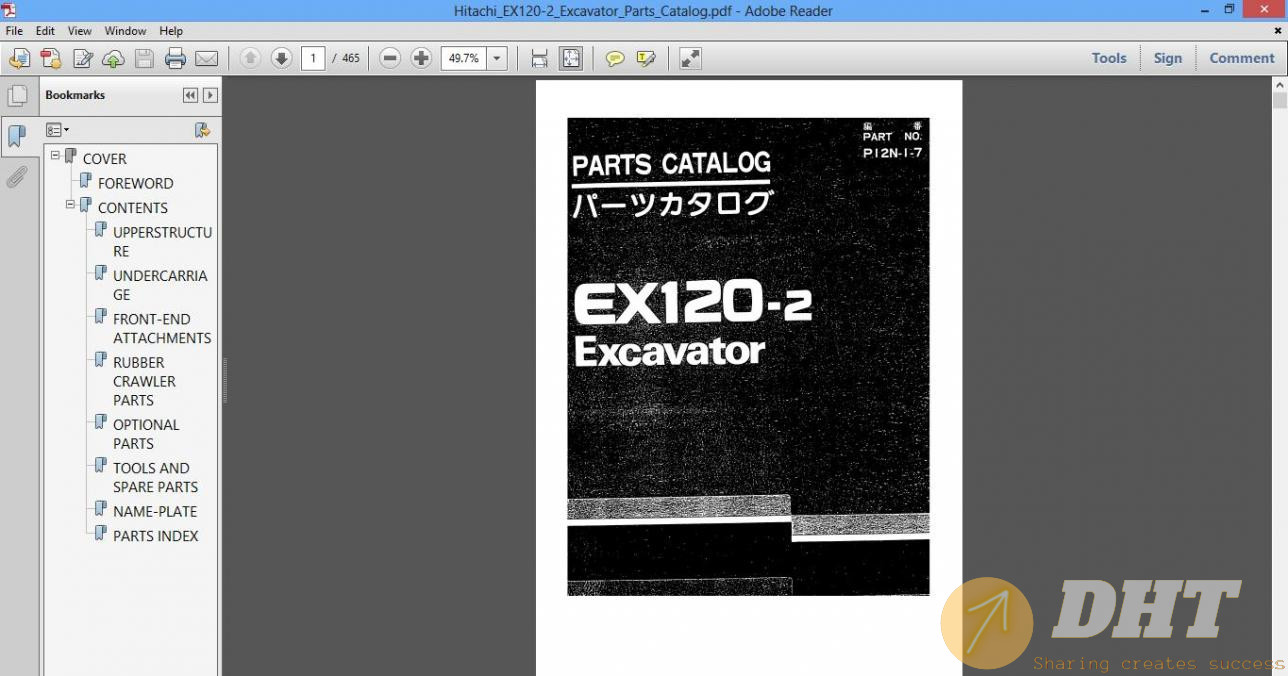Screen dimensions: 1288x676
Task: Open the UPPERSTRUCTURE bookmark
Action: [162, 242]
